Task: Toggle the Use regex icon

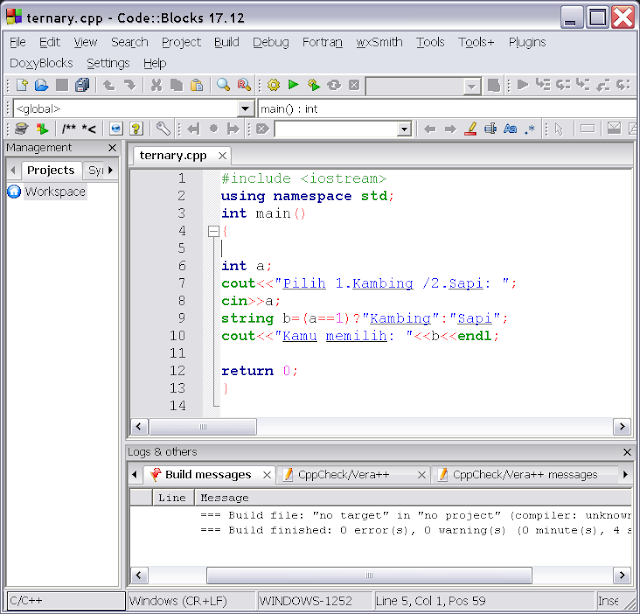Action: click(530, 129)
